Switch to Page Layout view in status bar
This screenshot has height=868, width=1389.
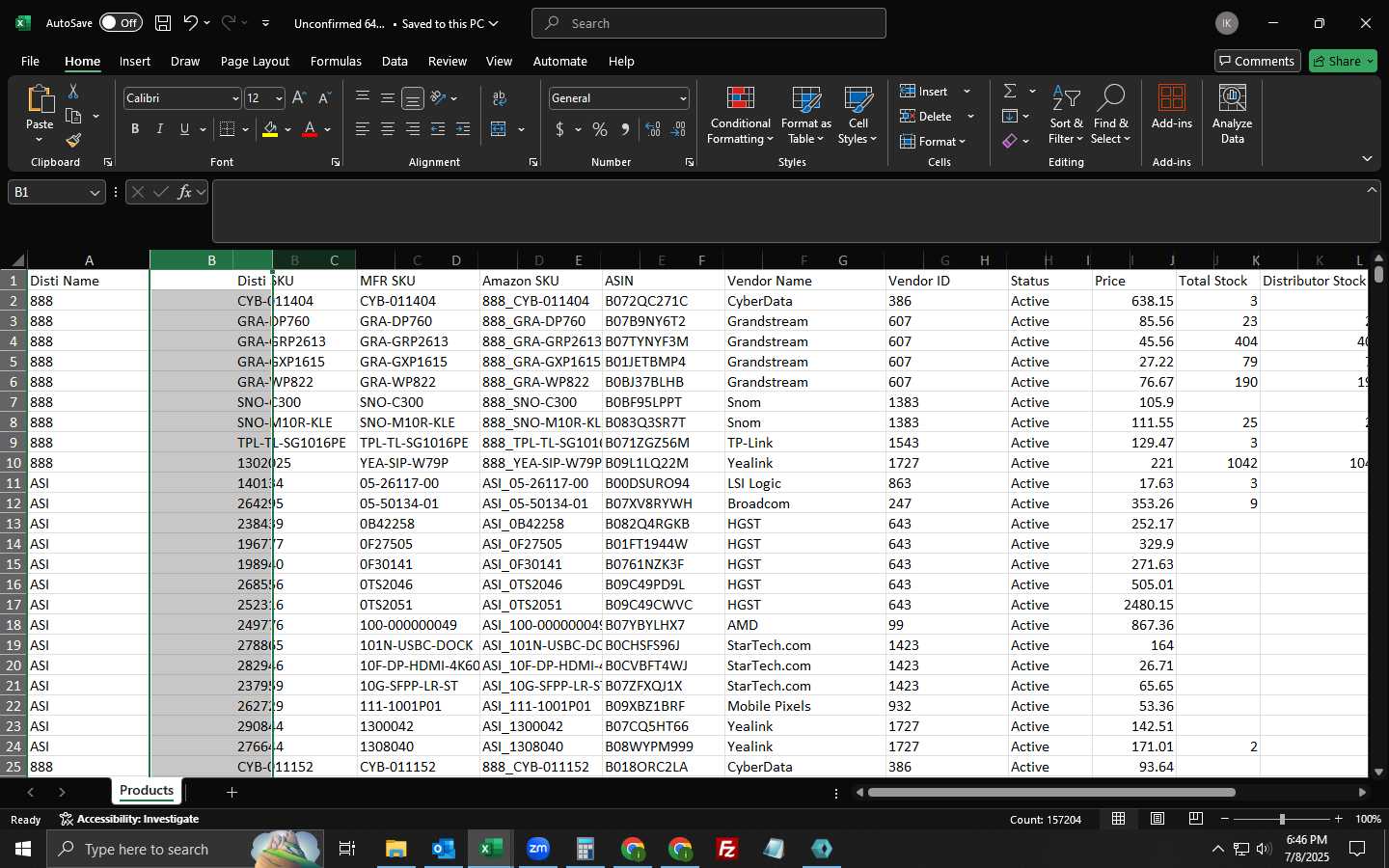(1157, 819)
